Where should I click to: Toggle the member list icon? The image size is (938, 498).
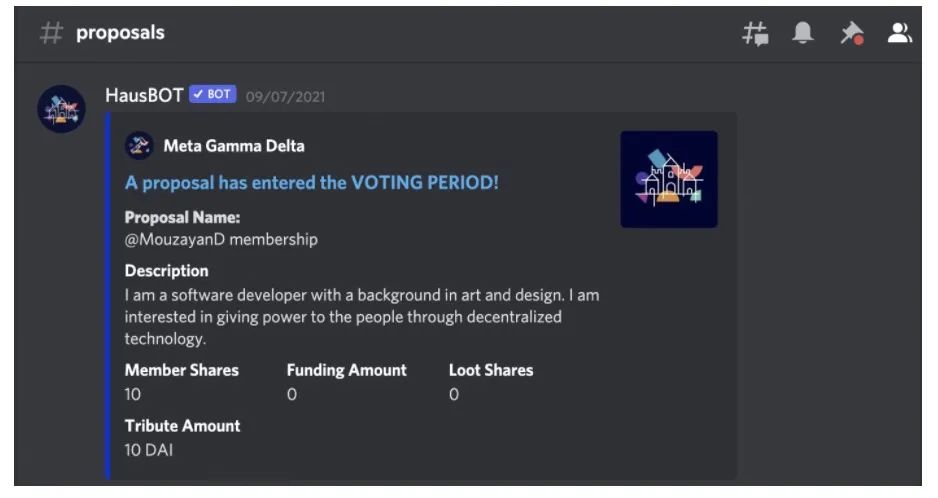(900, 34)
